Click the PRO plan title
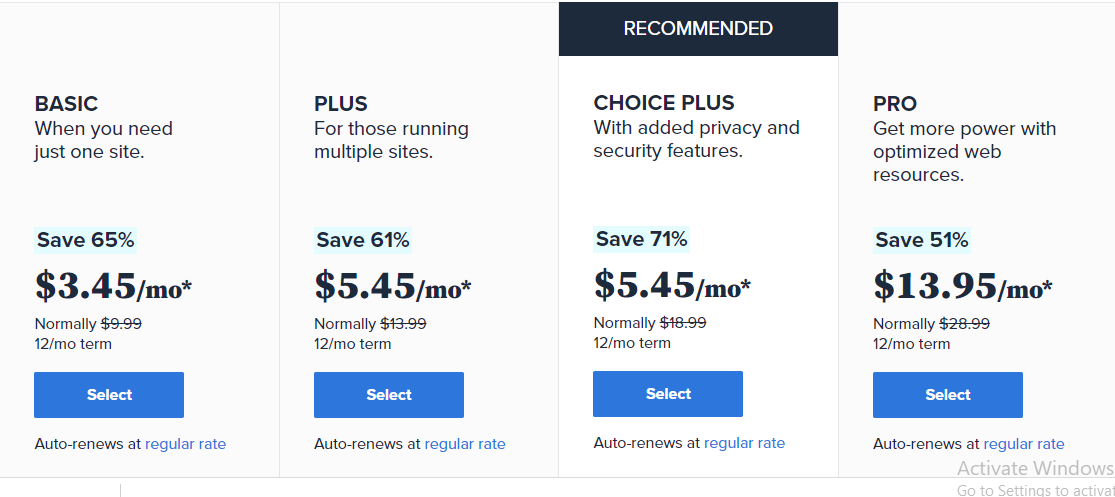The height and width of the screenshot is (497, 1115). pos(895,104)
